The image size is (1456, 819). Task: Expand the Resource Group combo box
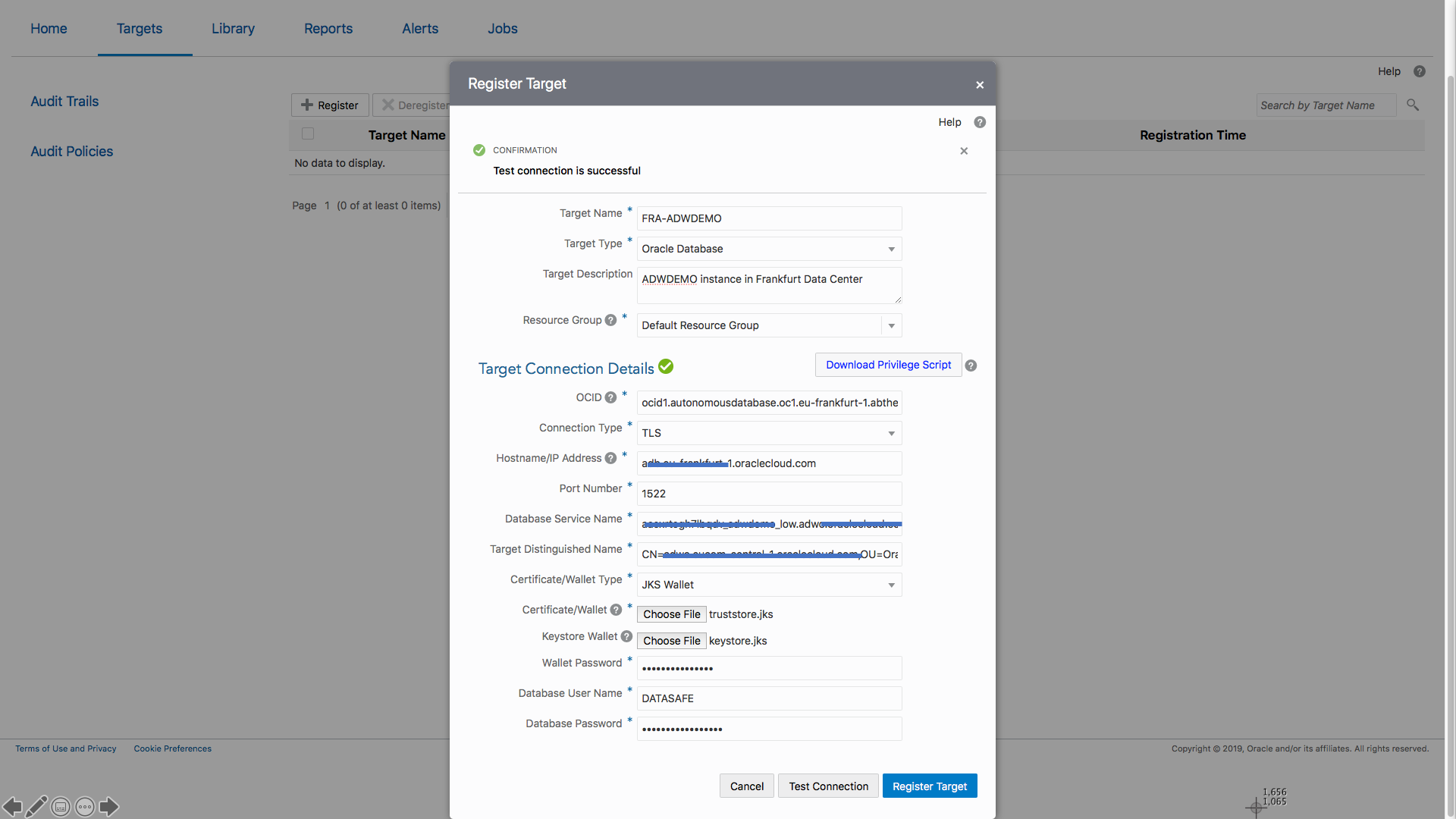(891, 325)
